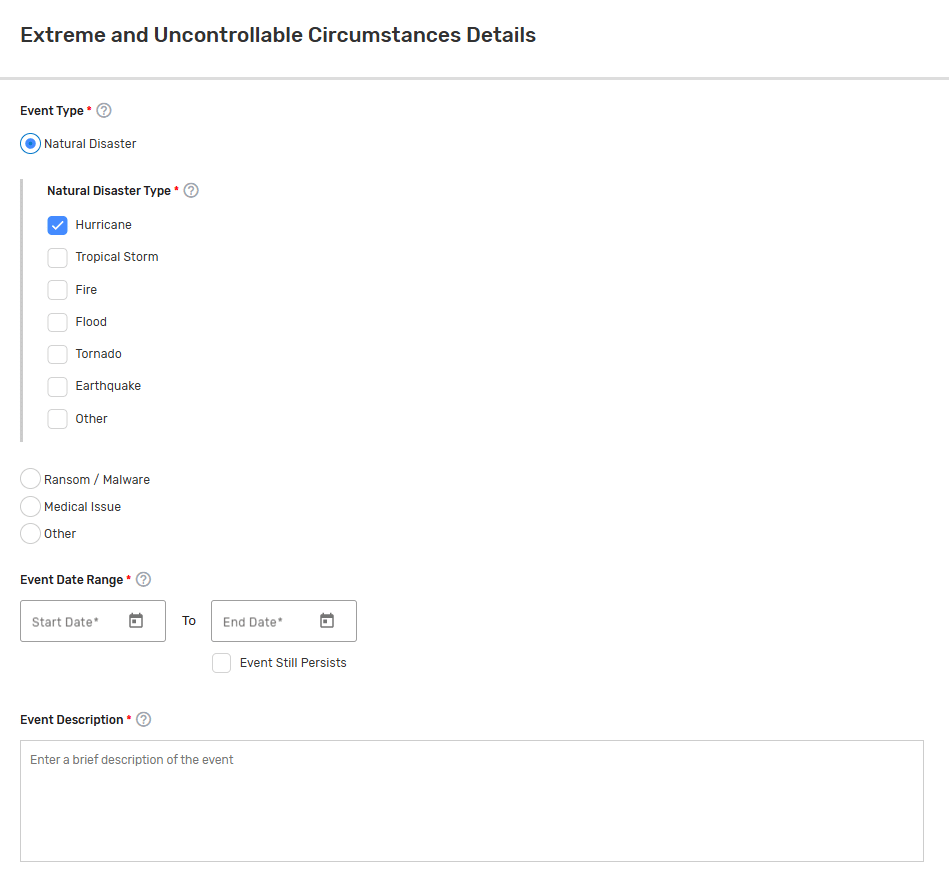Open help tooltip beside Event Type

click(x=104, y=111)
